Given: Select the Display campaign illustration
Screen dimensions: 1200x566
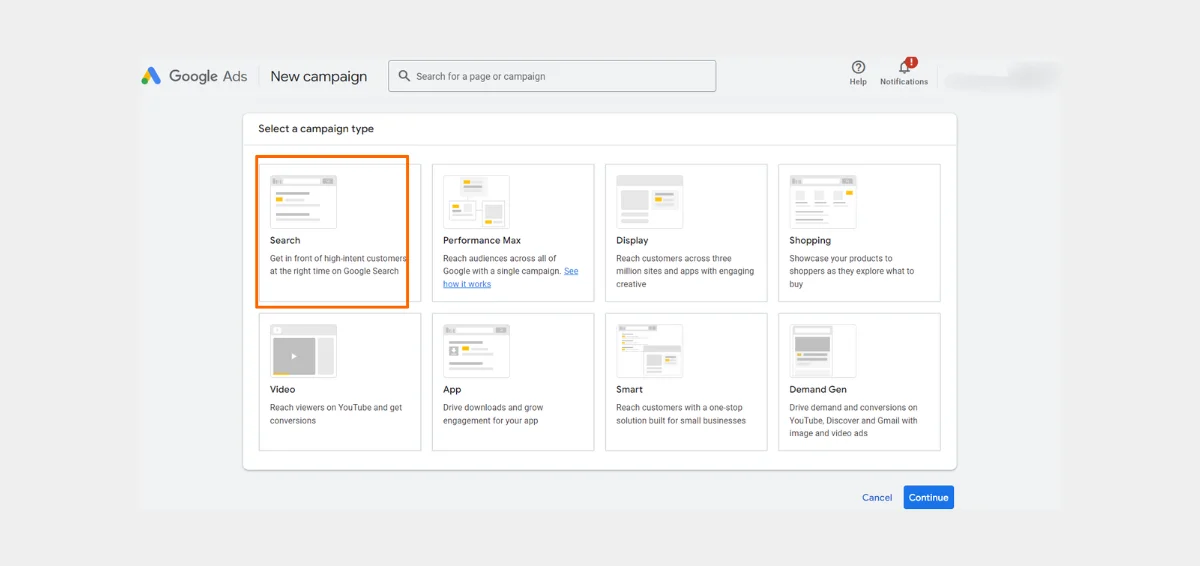Looking at the screenshot, I should point(650,202).
